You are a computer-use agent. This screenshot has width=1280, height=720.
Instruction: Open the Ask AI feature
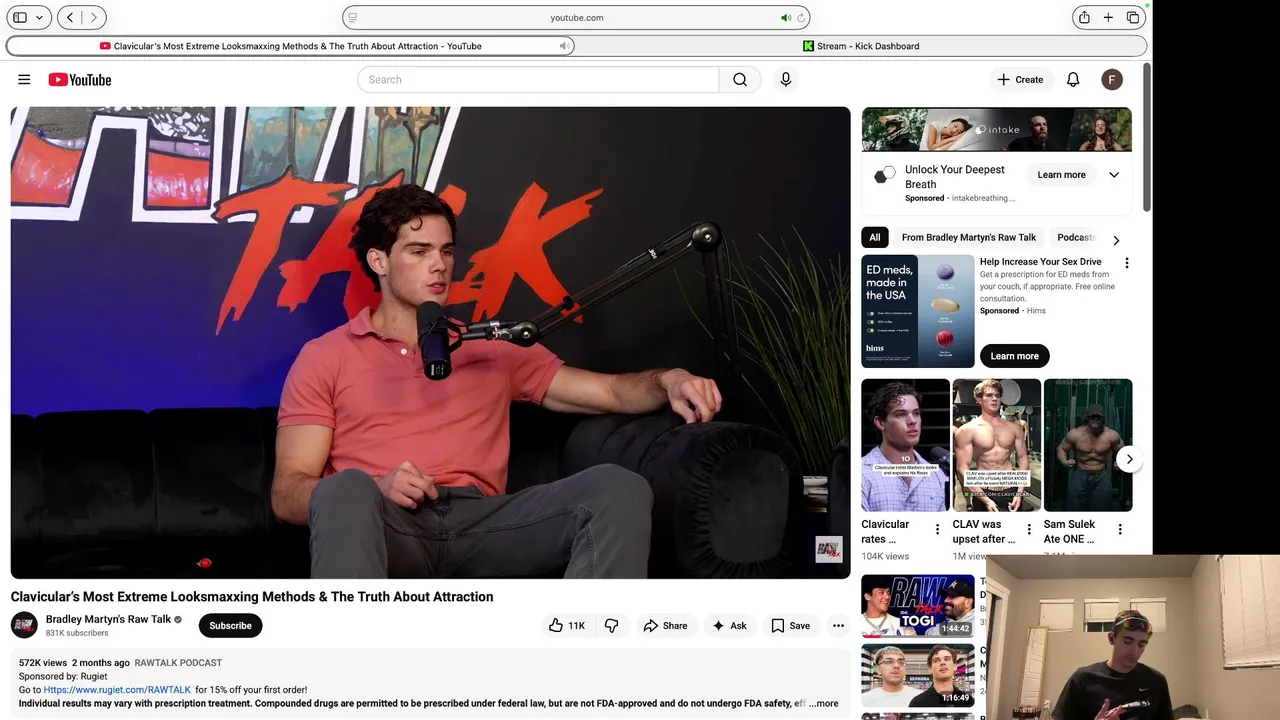(729, 626)
